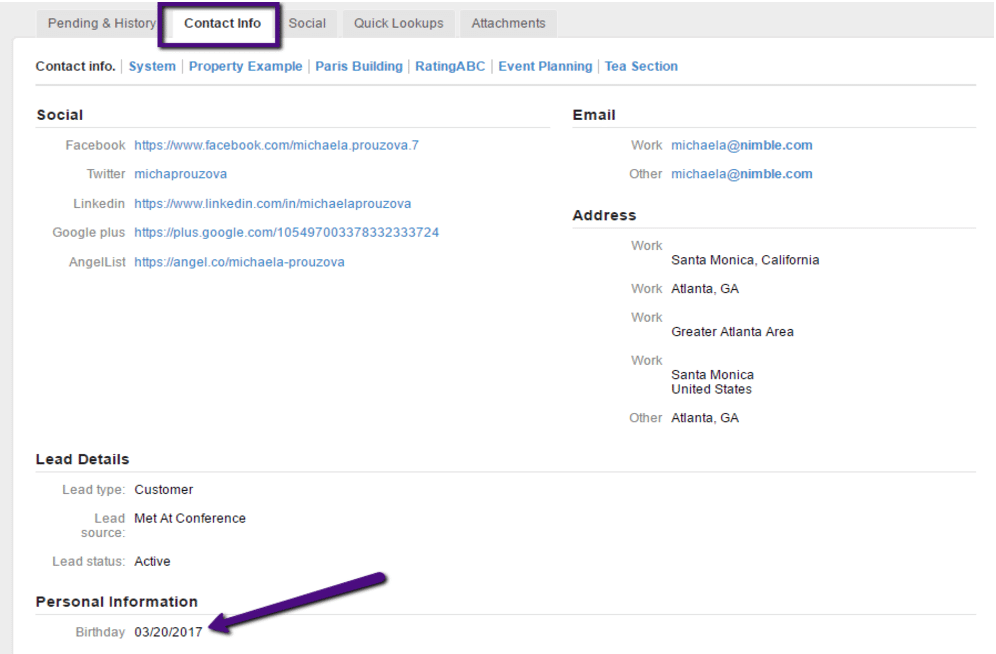Click the Contact info. section label
The height and width of the screenshot is (654, 996).
click(x=75, y=66)
